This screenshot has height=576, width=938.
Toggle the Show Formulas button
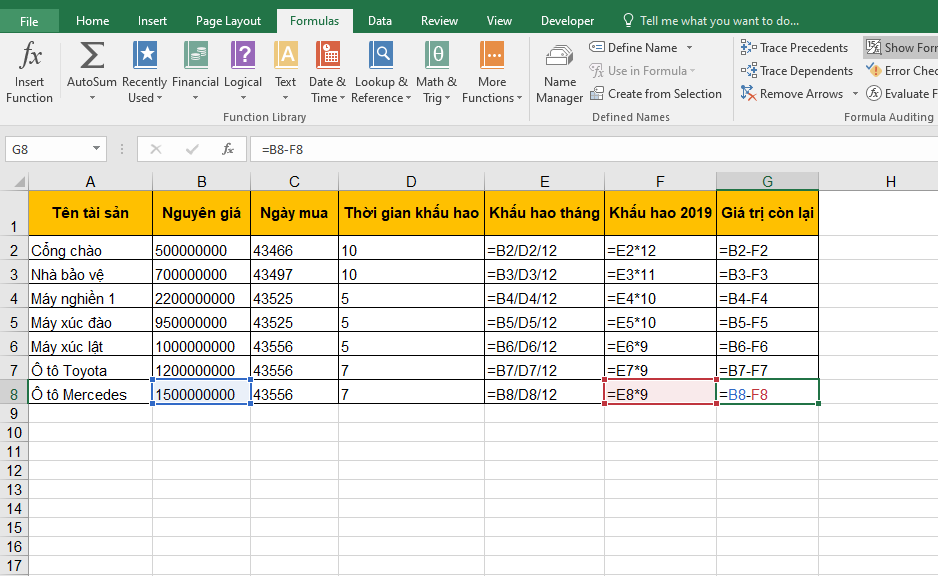tap(900, 47)
